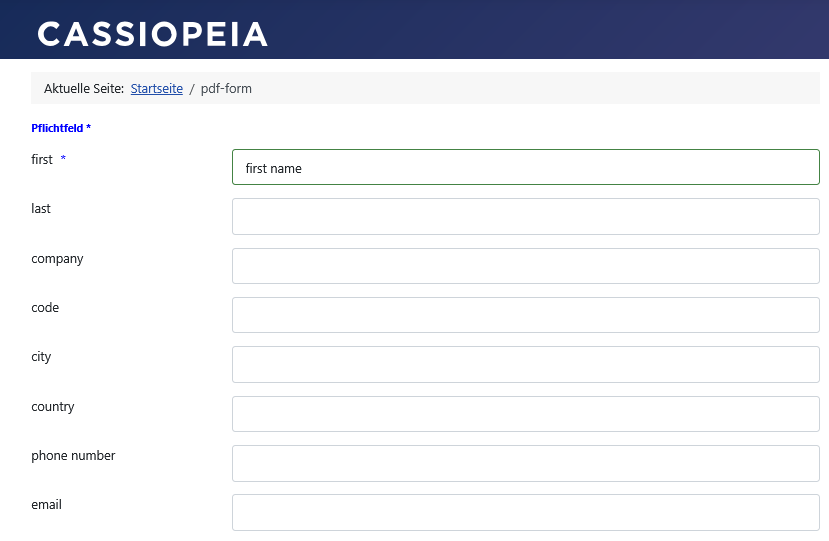Click the pdf-form breadcrumb text

[226, 88]
